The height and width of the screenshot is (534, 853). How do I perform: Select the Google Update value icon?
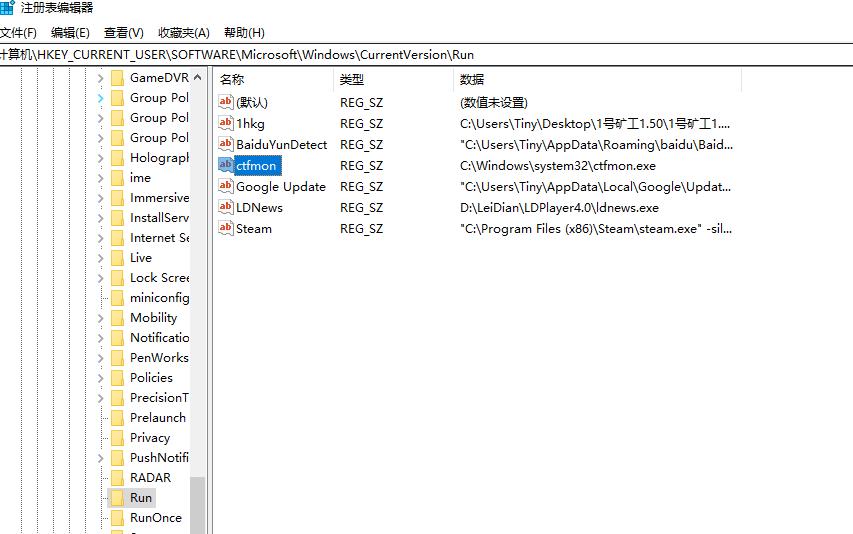(226, 185)
